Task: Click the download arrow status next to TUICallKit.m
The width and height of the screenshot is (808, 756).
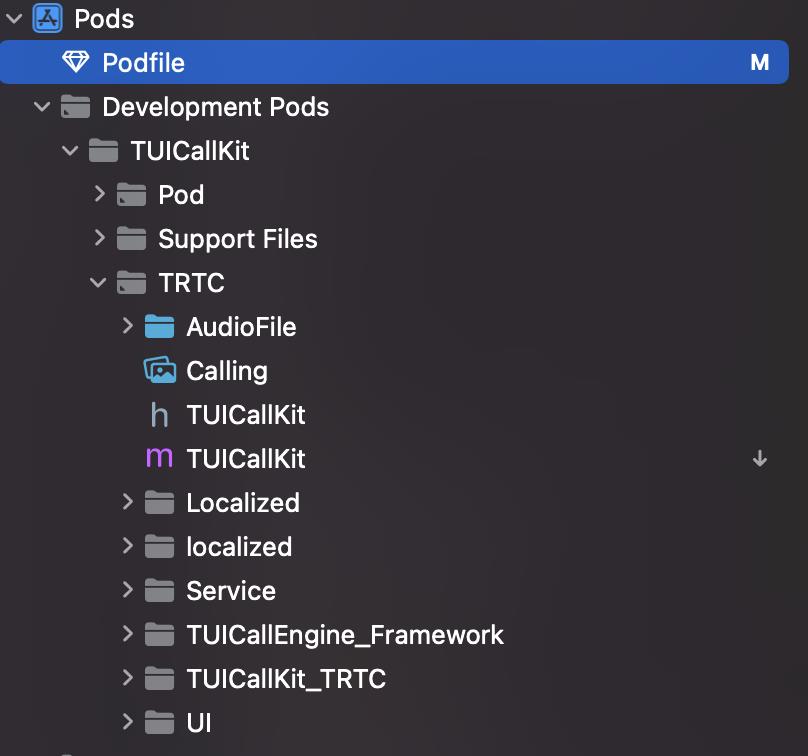Action: click(760, 458)
